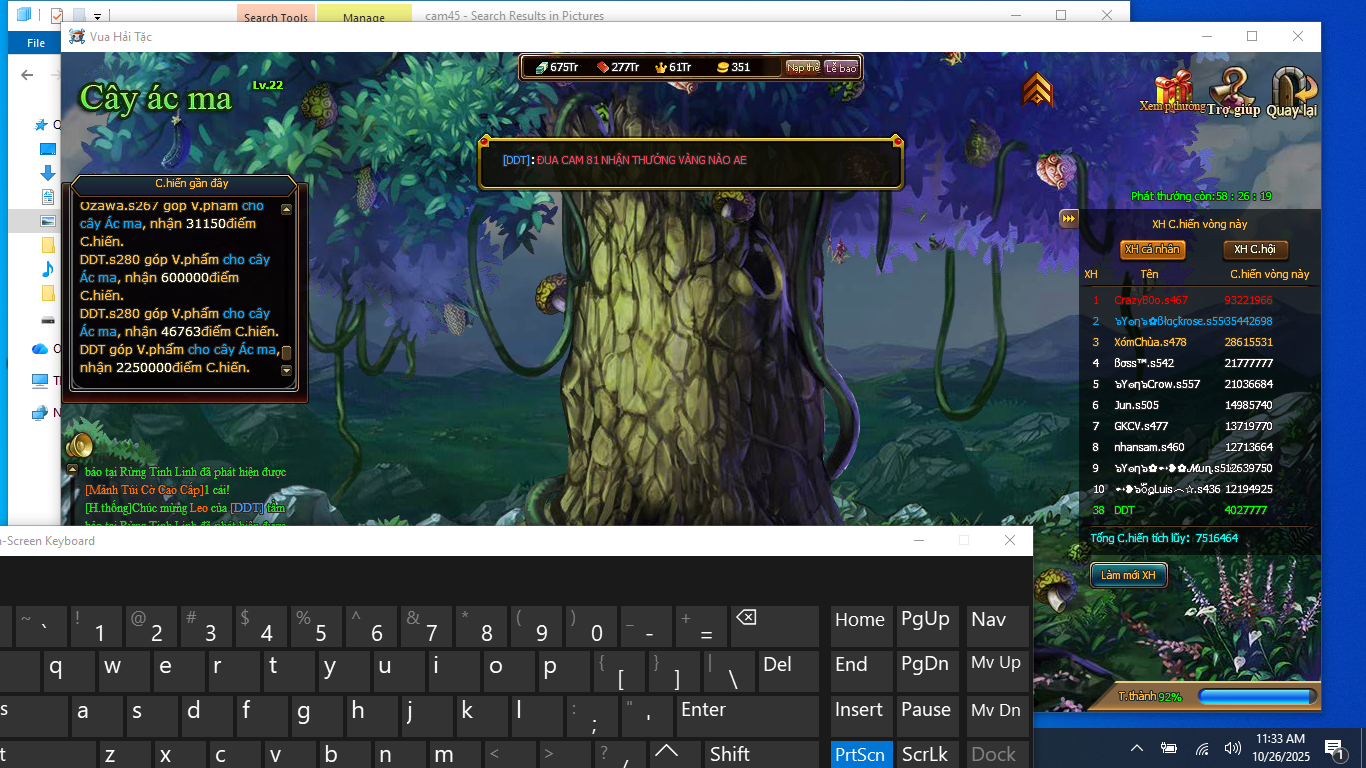
Task: Click the "Tổng C.hiến tích lũy: 7516464" total
Action: (1164, 538)
